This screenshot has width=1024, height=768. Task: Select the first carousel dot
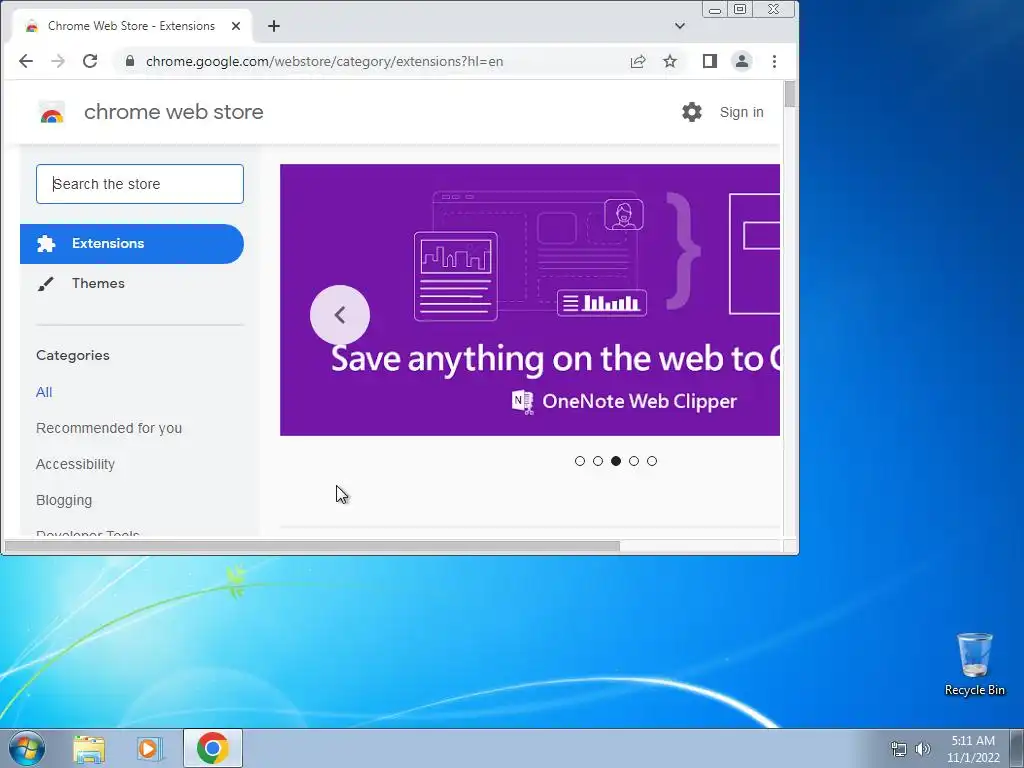(580, 461)
